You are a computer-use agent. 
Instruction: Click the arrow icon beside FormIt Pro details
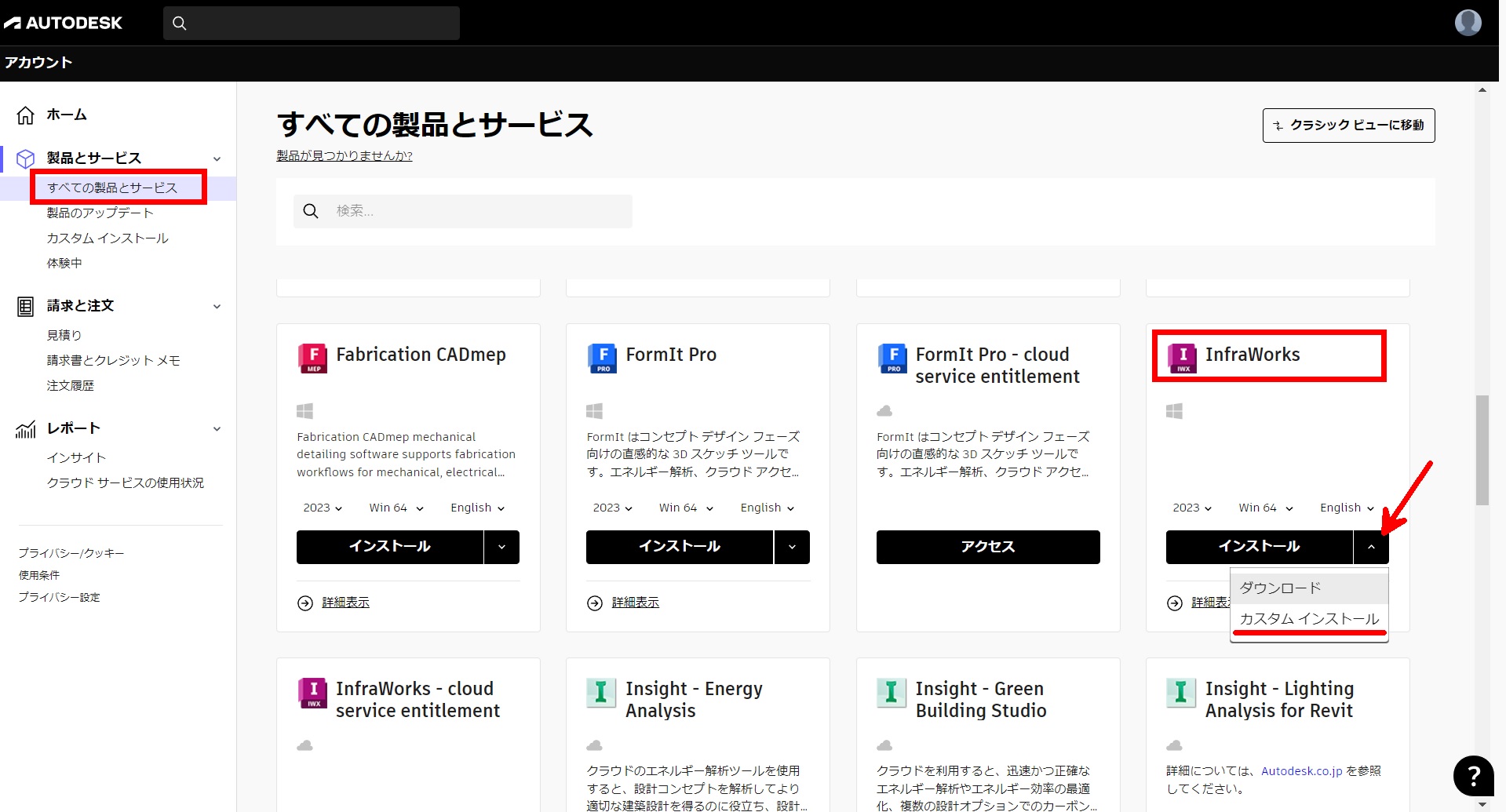tap(595, 603)
